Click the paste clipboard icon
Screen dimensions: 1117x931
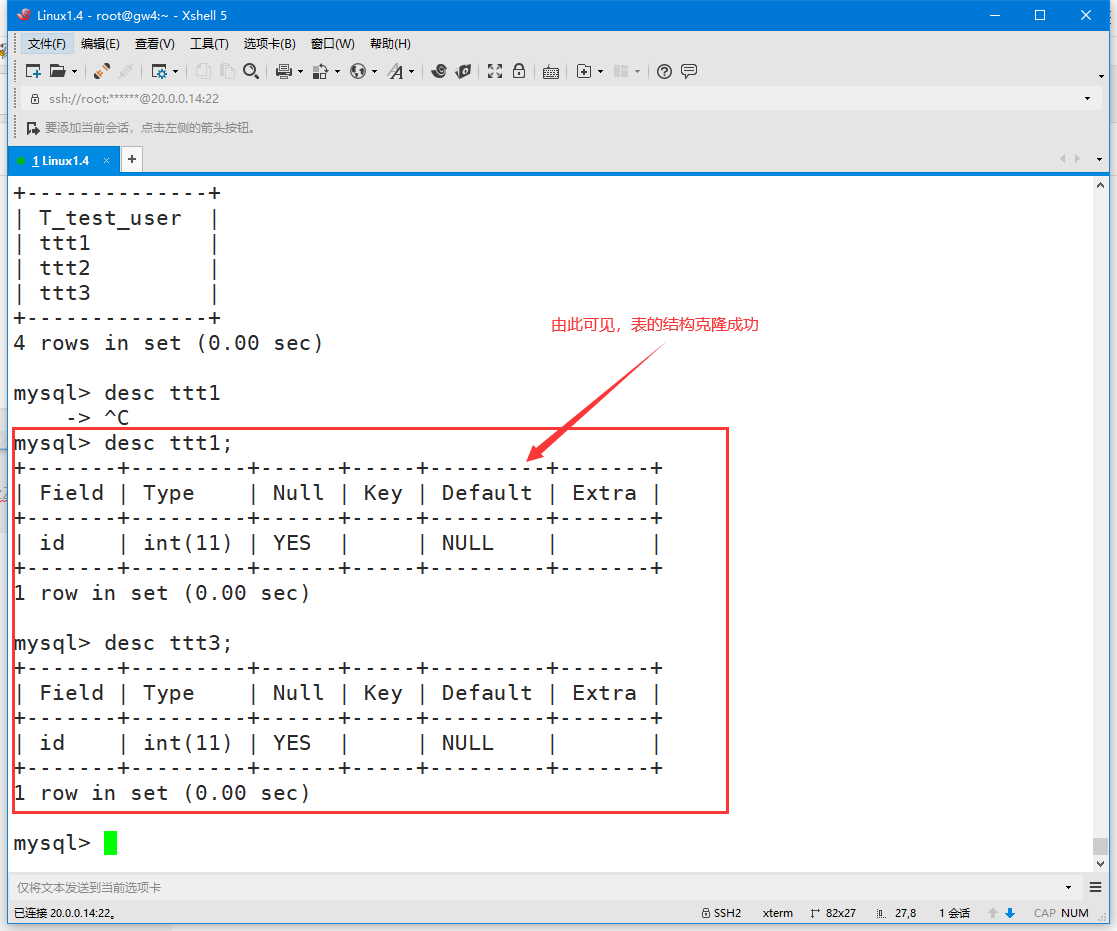click(227, 71)
